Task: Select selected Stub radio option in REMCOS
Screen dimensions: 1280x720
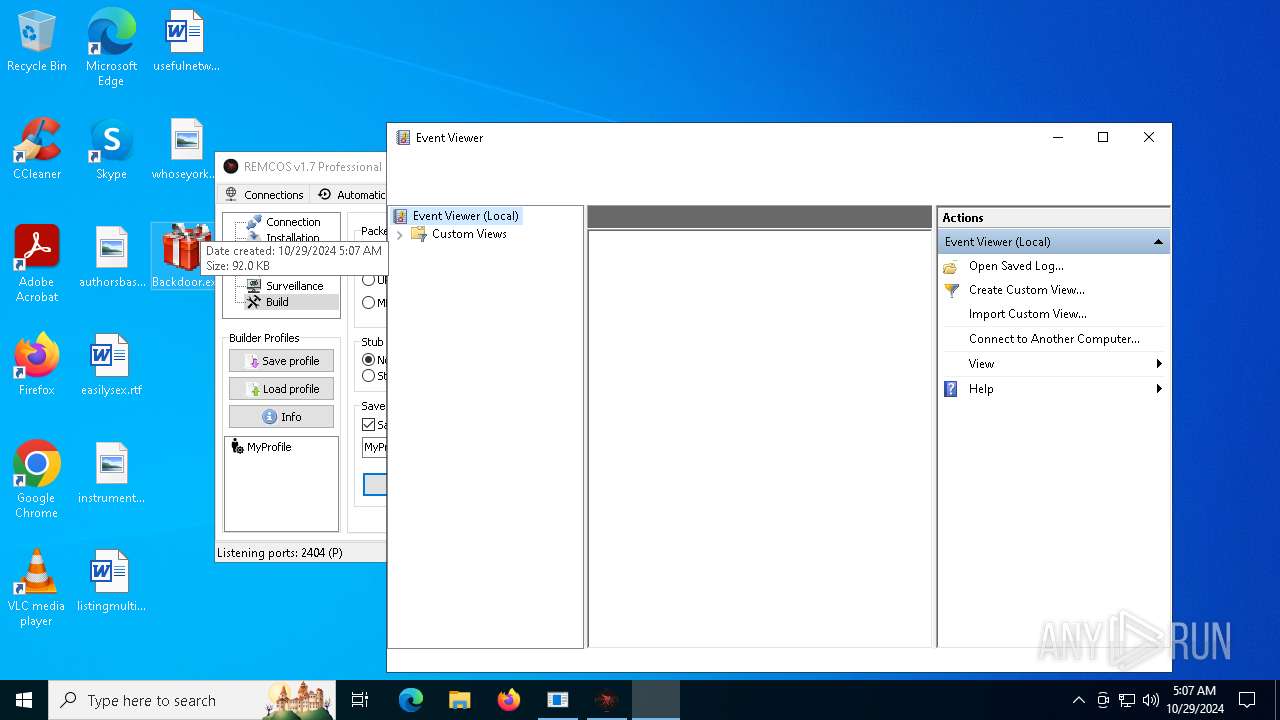Action: 369,360
